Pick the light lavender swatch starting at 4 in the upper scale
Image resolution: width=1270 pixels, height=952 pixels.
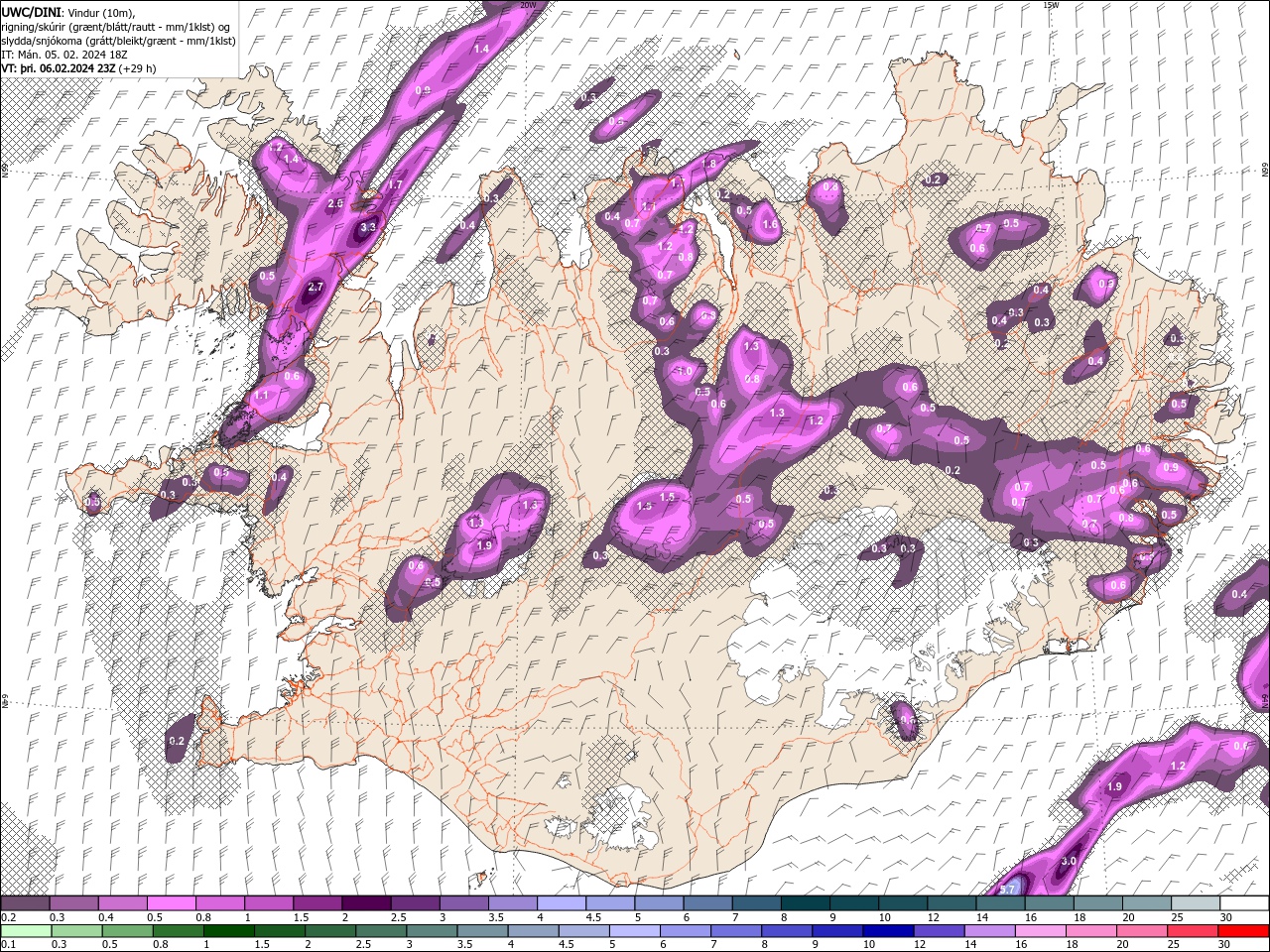tap(560, 903)
